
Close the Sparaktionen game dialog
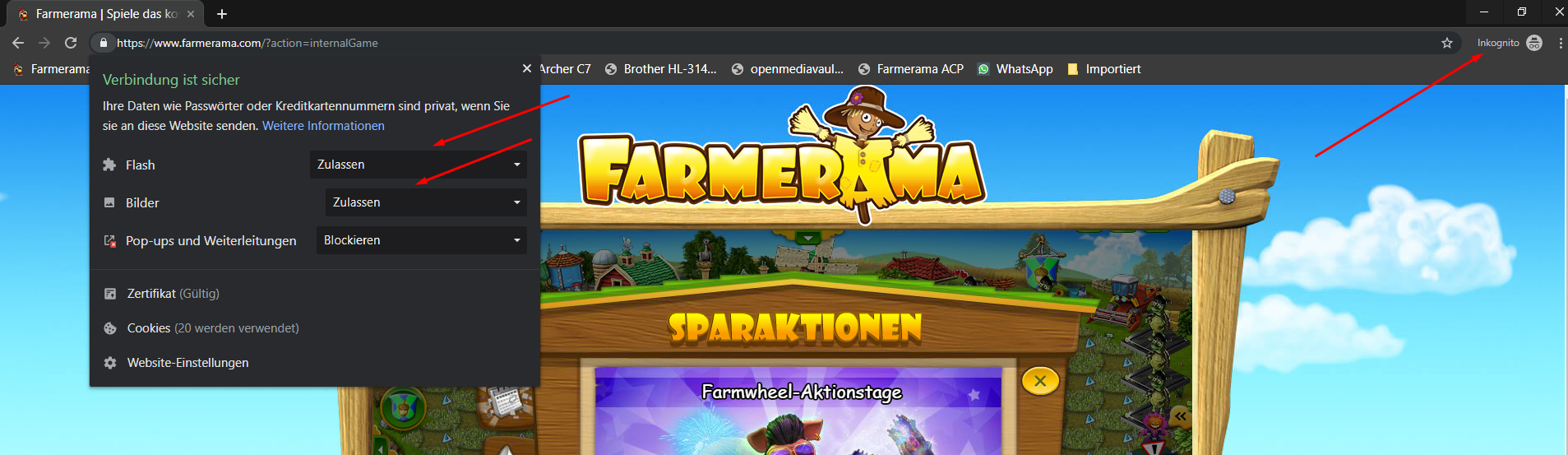click(1039, 381)
